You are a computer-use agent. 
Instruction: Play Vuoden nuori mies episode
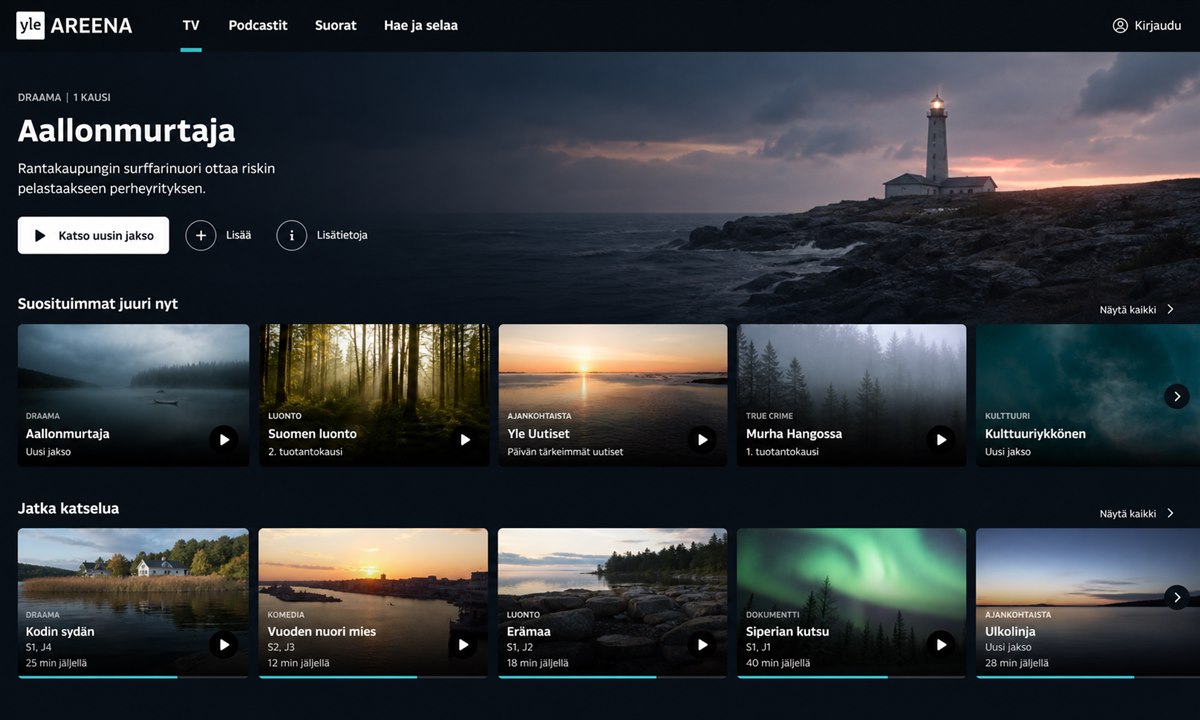tap(464, 645)
